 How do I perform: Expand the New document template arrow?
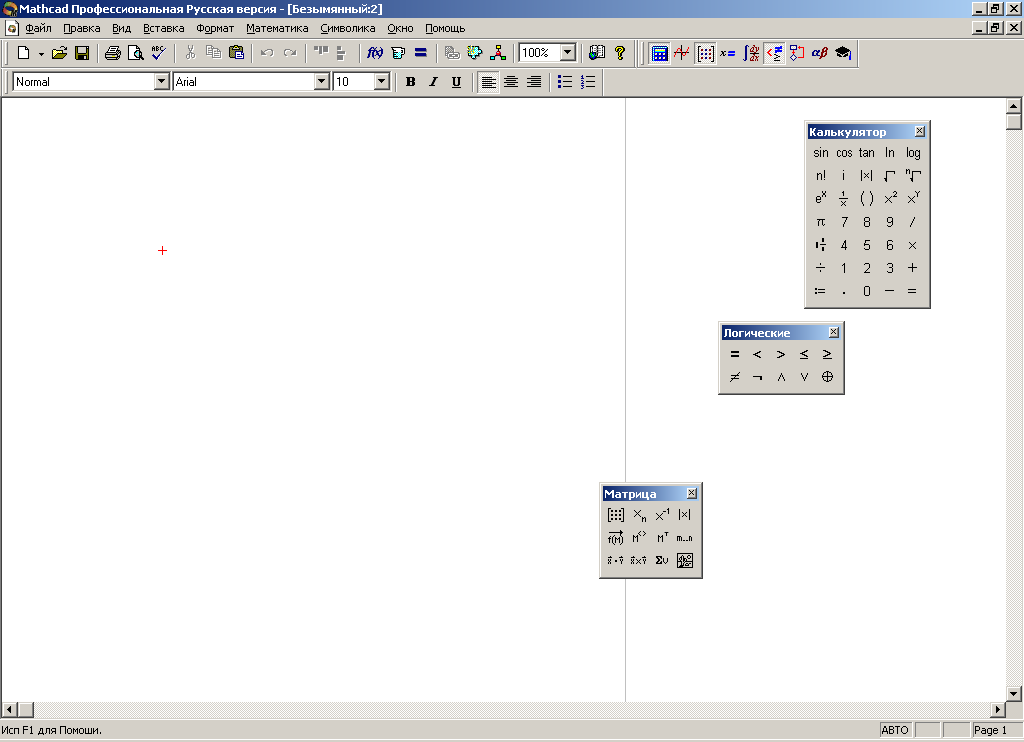coord(41,54)
